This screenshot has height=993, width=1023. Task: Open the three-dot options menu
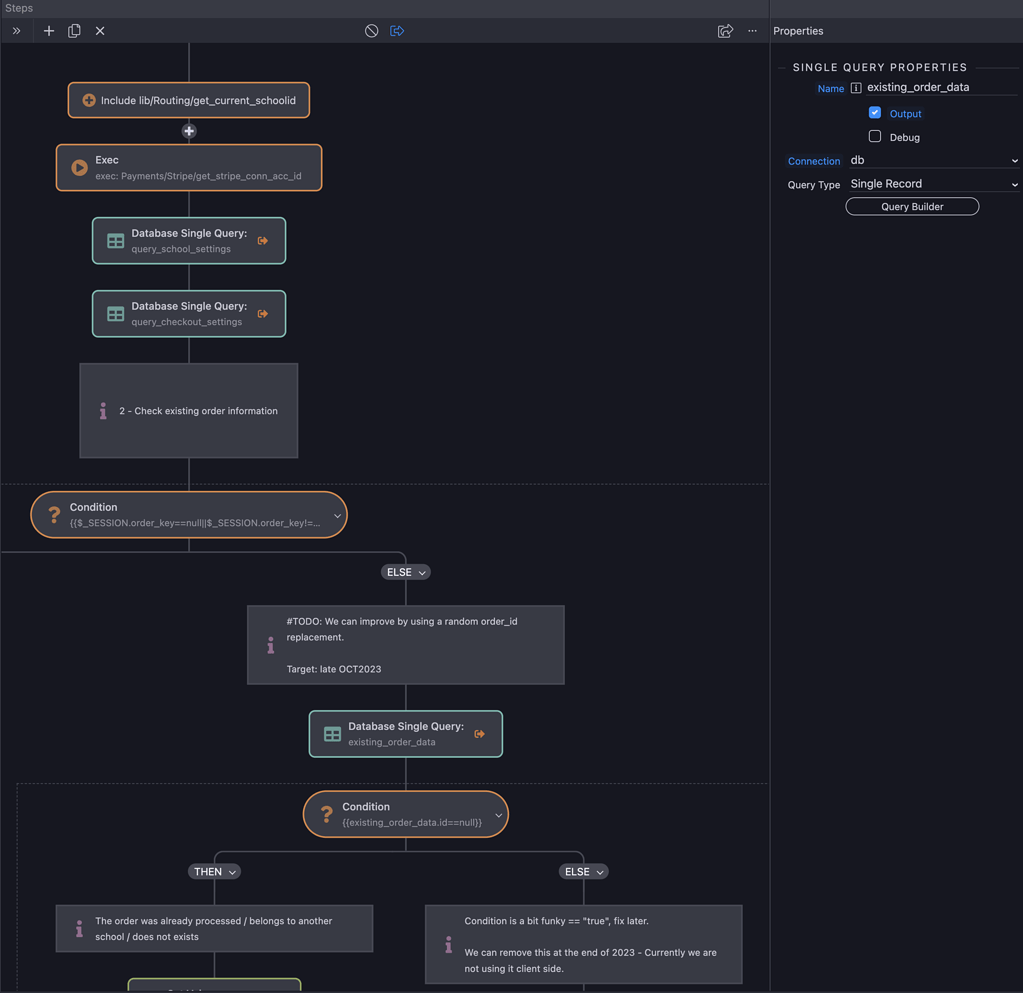752,31
